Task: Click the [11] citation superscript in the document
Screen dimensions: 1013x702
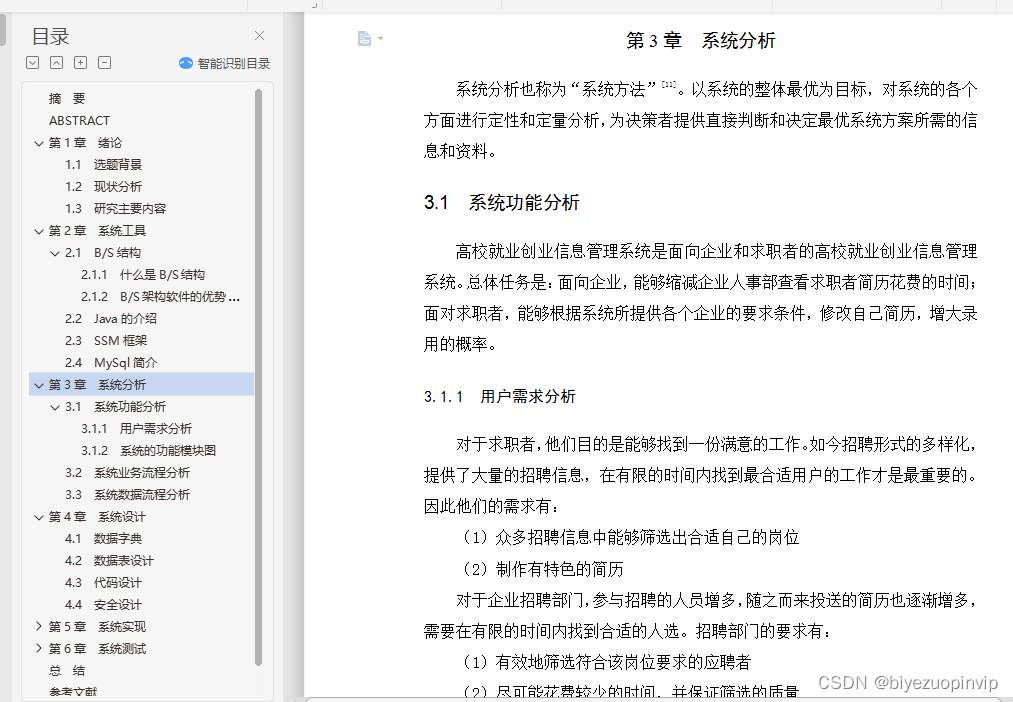Action: point(669,85)
